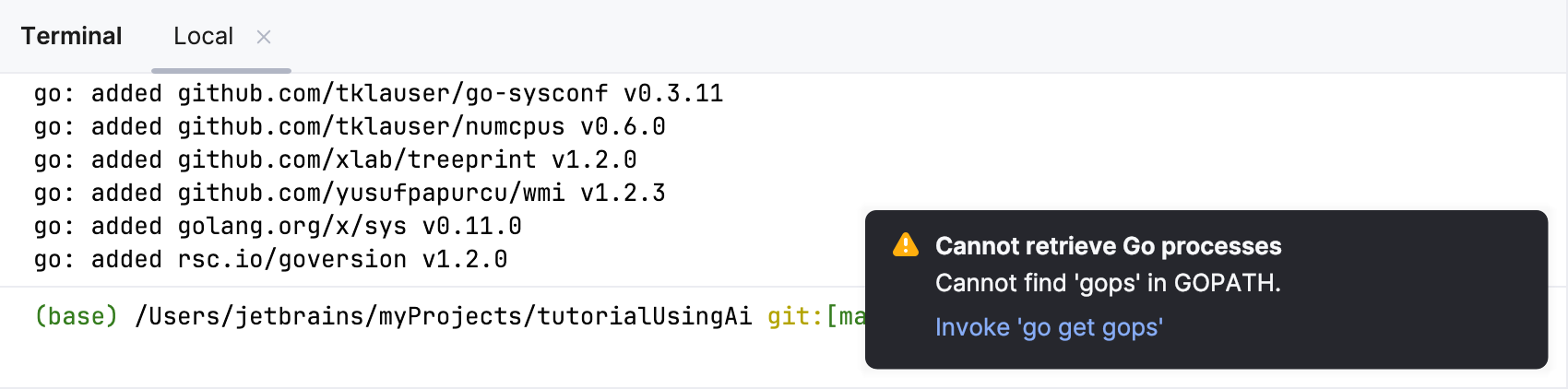Click the "Cannot find 'gops' in GOPATH" message

pos(1108,283)
